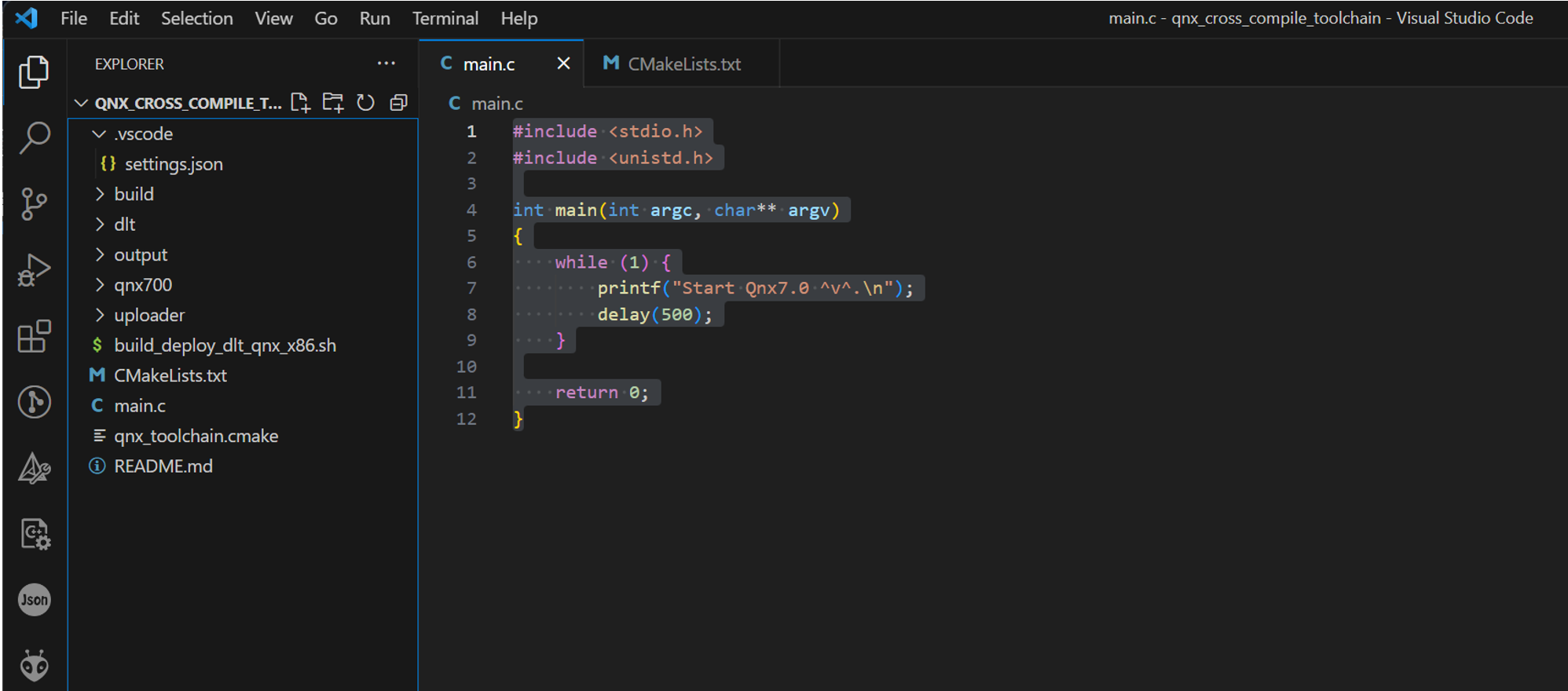Click the delay(500); code line
The height and width of the screenshot is (691, 1568).
pos(654,315)
